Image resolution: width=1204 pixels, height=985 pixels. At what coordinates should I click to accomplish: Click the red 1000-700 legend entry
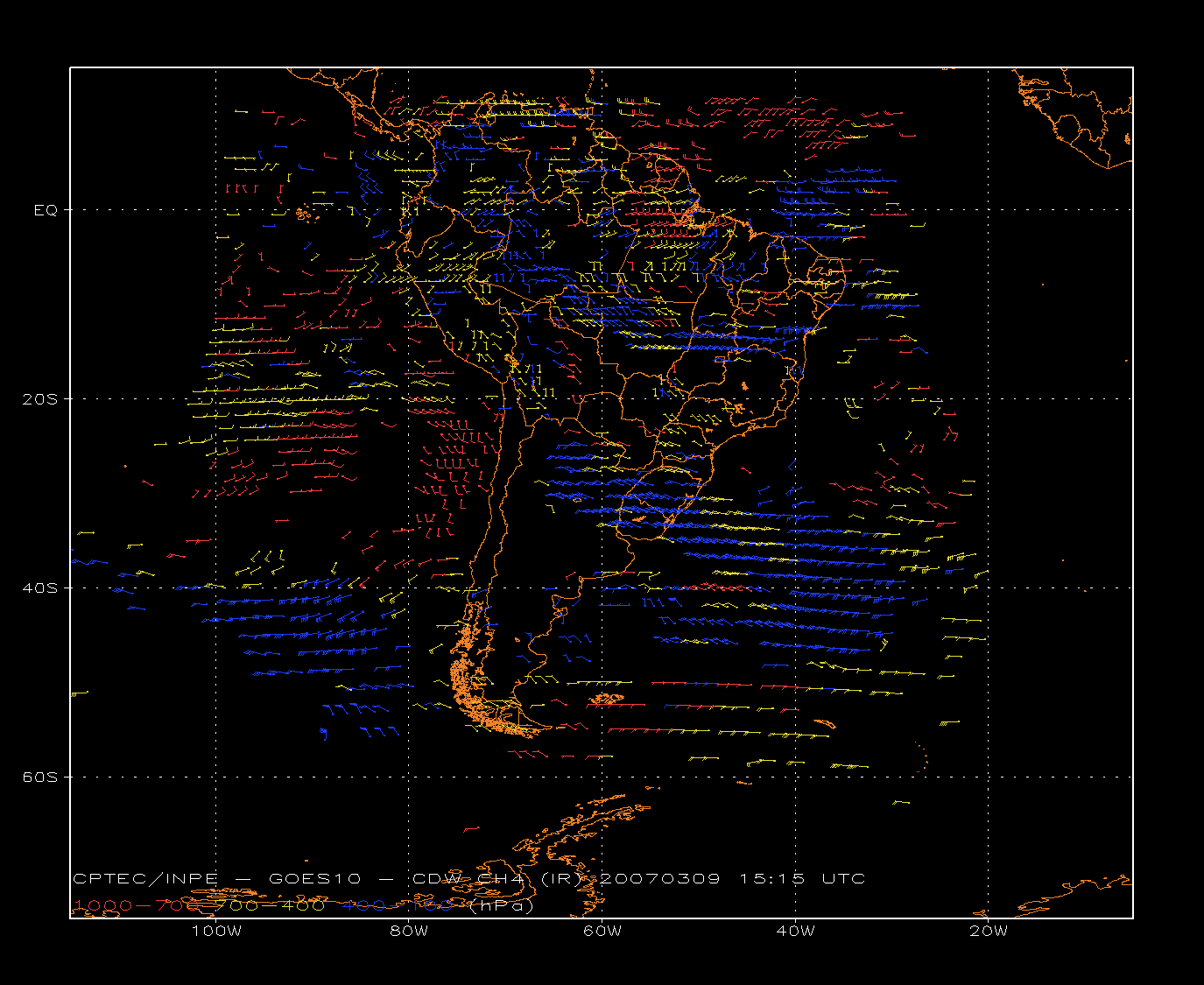click(x=137, y=905)
